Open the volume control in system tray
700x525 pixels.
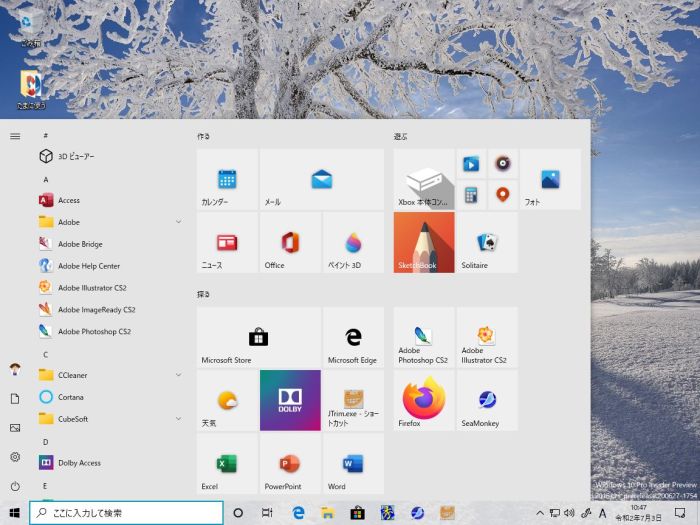[569, 513]
